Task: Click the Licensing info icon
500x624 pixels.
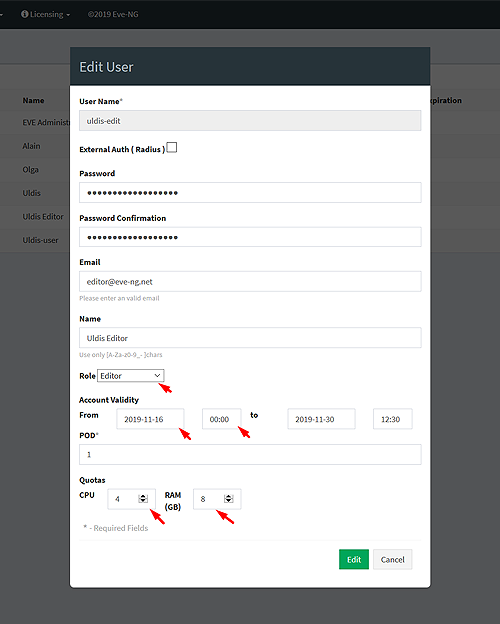Action: point(25,14)
